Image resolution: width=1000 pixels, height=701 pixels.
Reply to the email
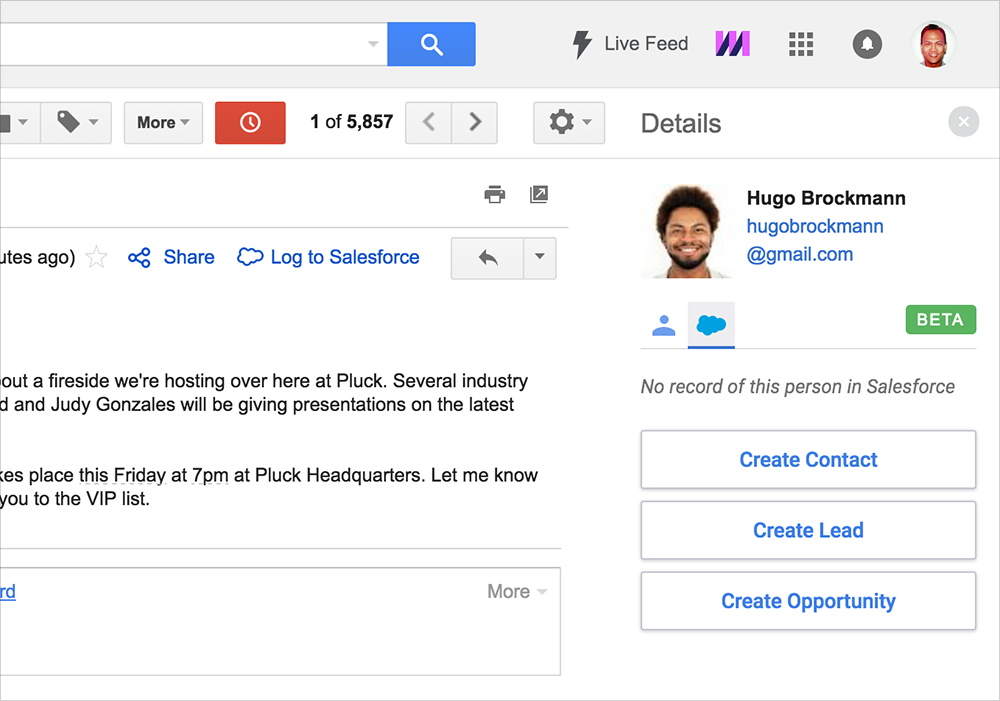(x=487, y=258)
